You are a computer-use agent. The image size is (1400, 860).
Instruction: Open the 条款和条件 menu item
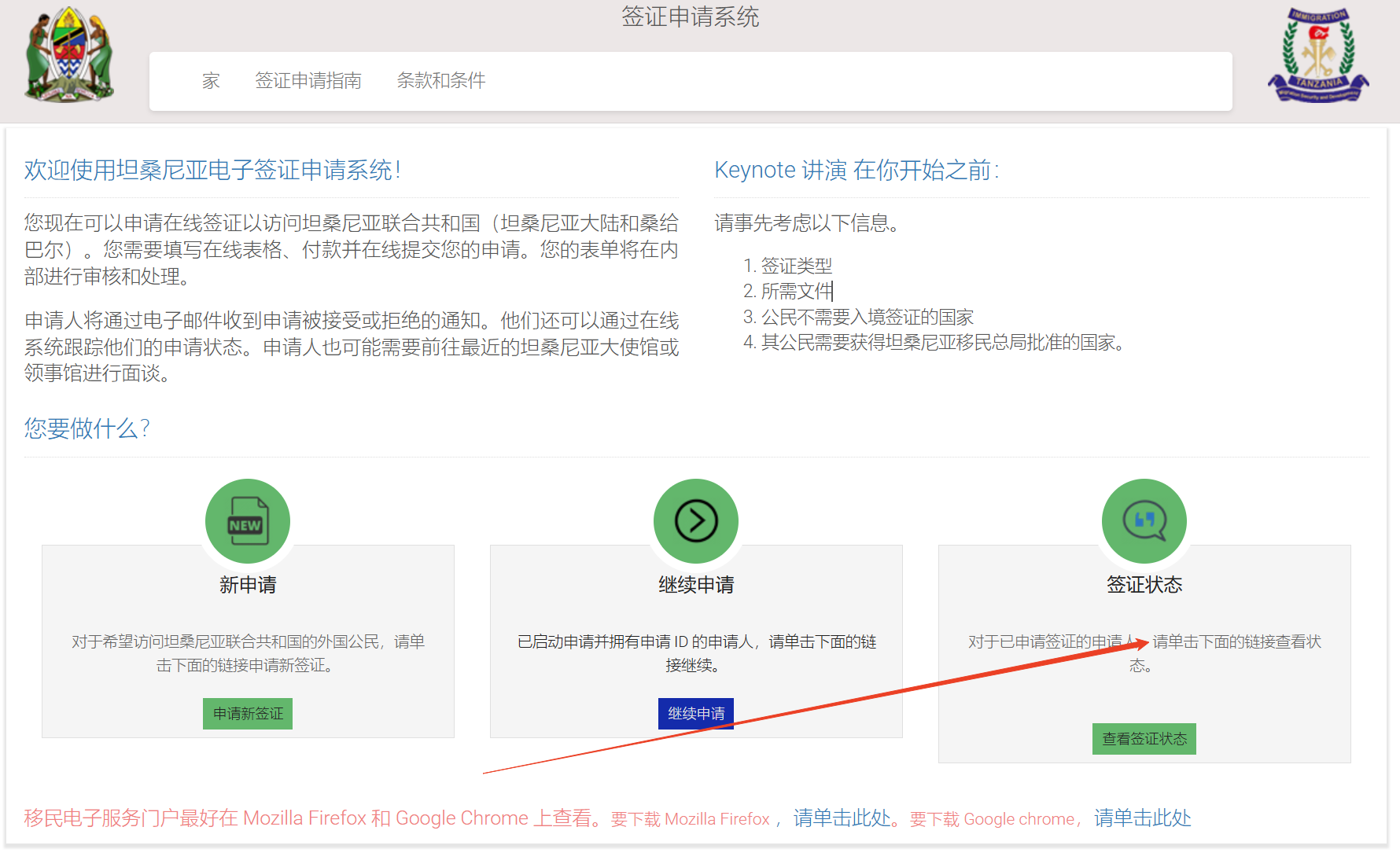click(x=441, y=81)
